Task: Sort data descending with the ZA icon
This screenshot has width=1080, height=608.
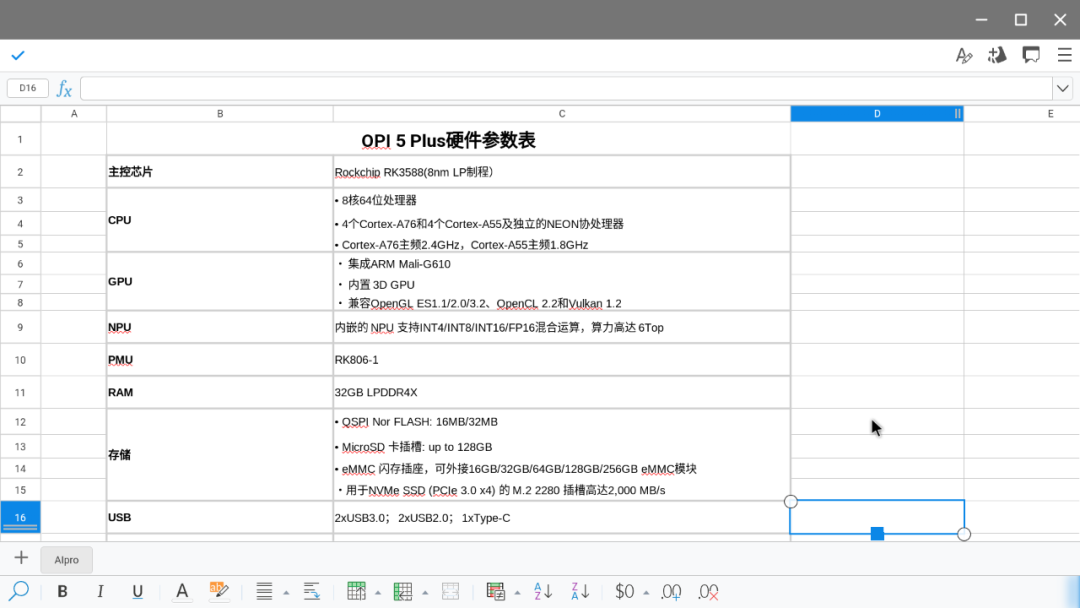Action: [579, 591]
